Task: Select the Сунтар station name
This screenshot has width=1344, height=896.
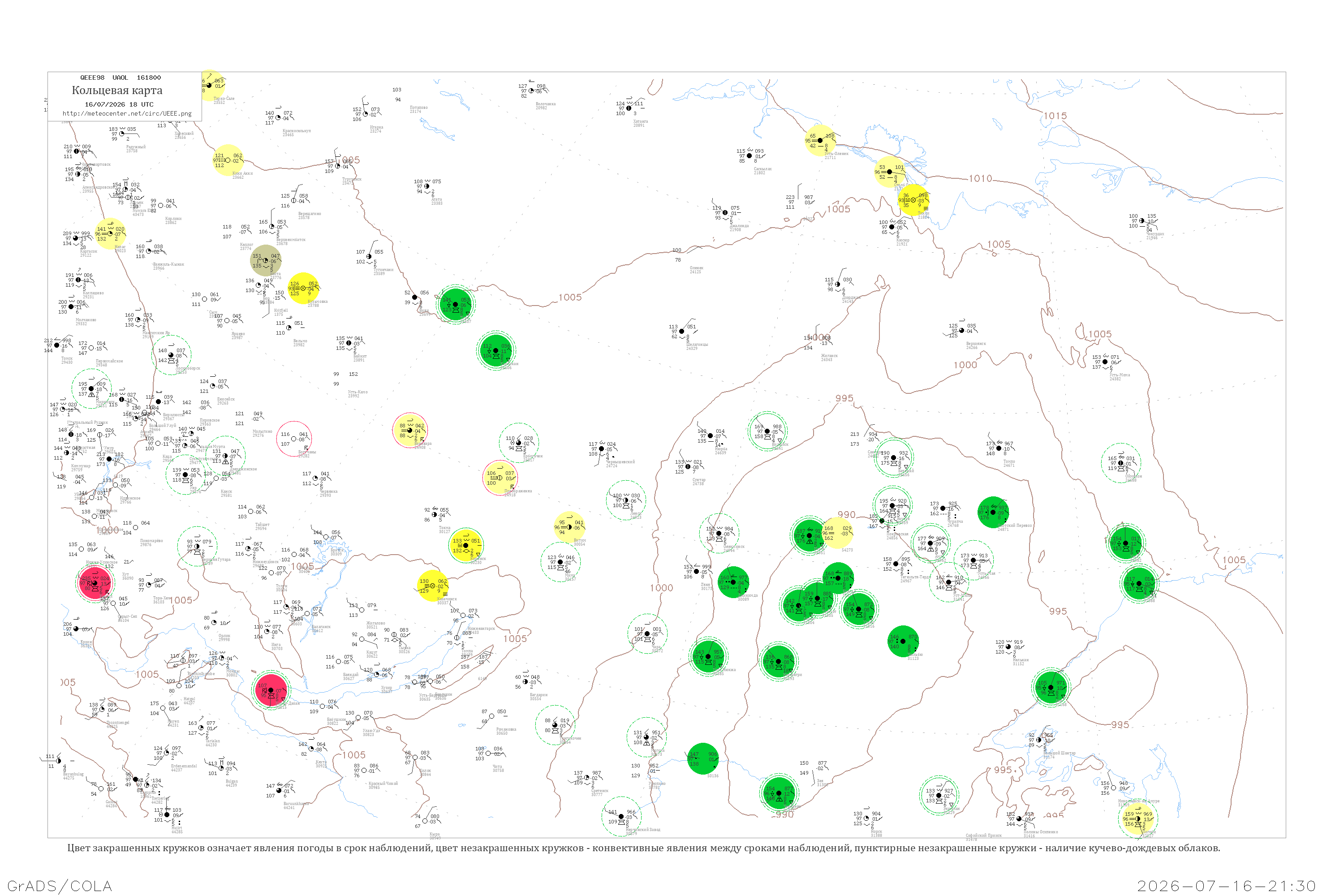Action: click(699, 480)
